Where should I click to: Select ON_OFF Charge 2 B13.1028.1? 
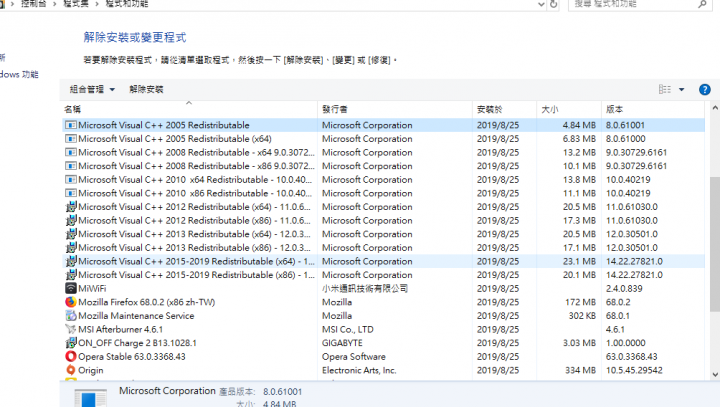click(383, 343)
